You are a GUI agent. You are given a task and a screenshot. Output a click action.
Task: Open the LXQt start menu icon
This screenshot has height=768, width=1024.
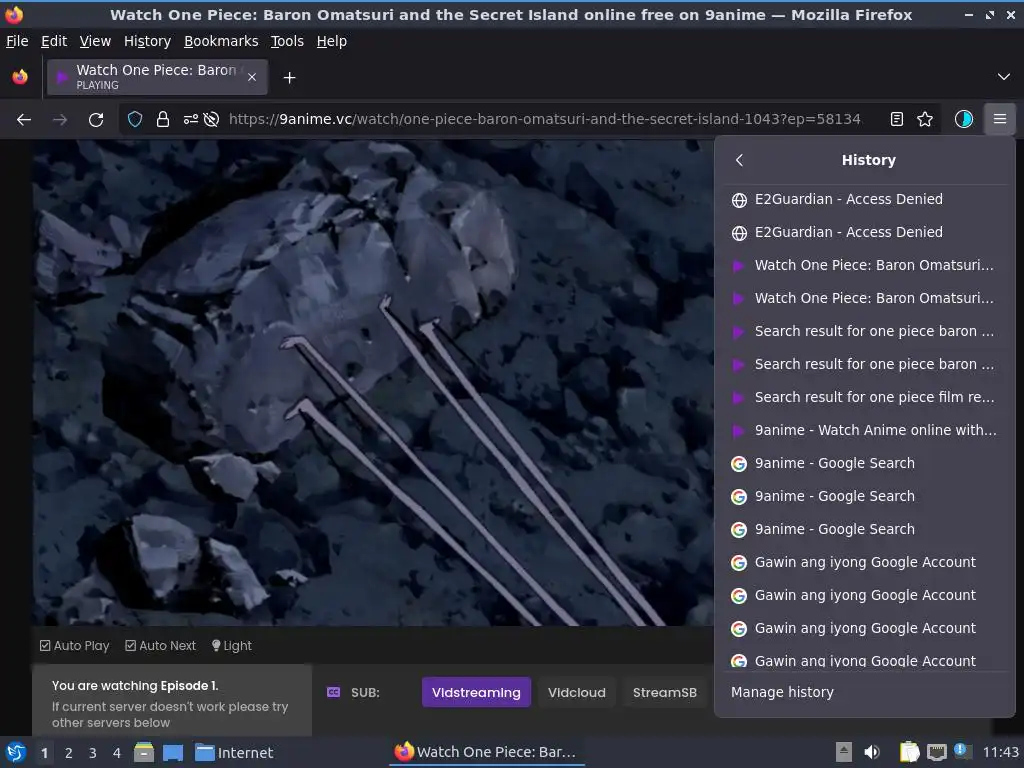pyautogui.click(x=16, y=752)
